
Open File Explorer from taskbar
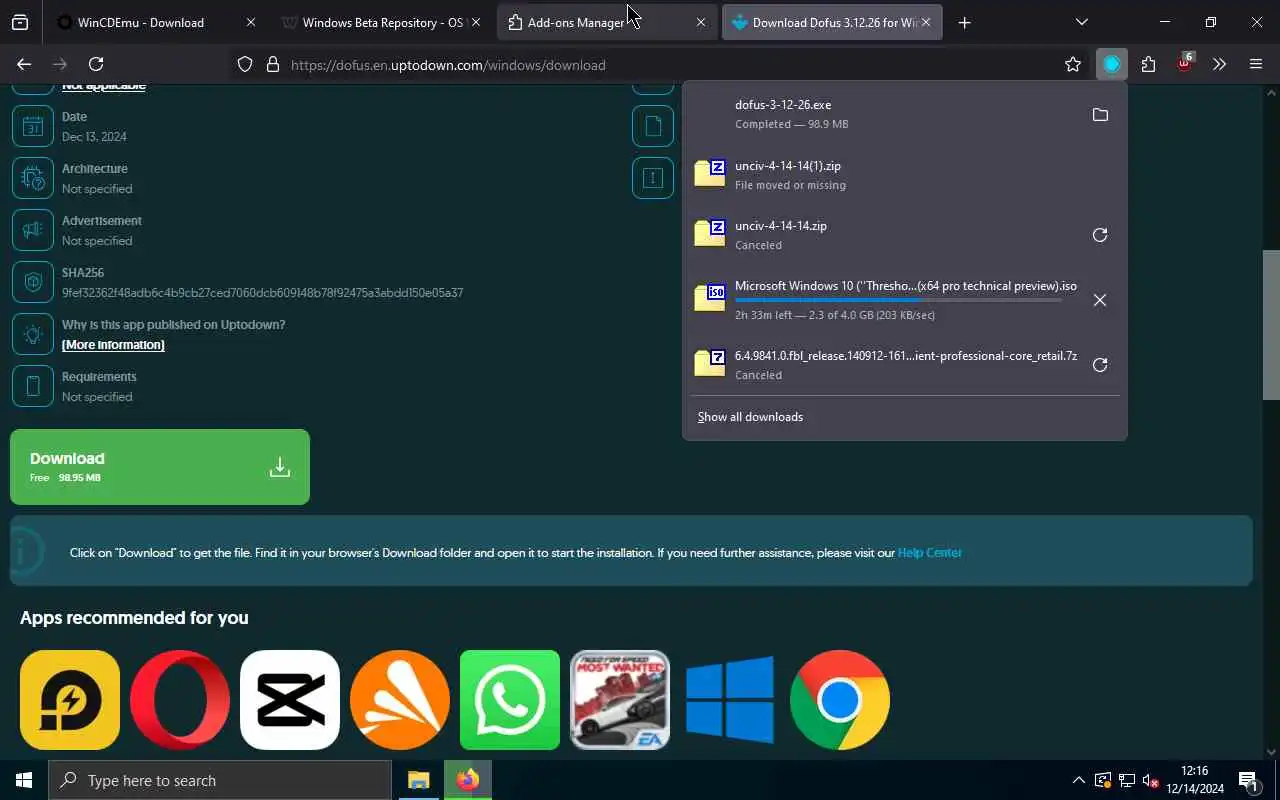coord(418,780)
